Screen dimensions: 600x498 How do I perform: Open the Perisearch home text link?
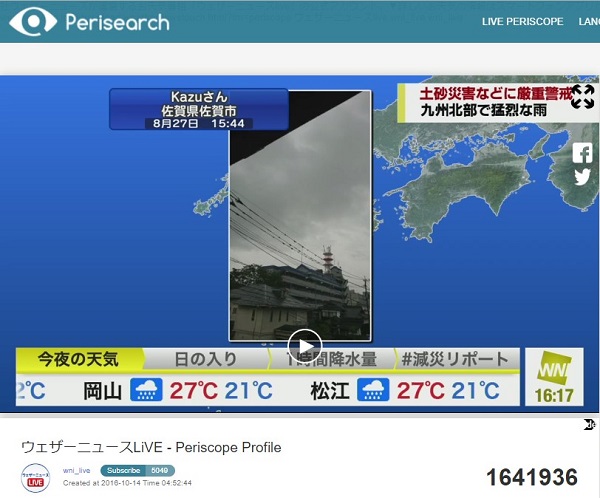(117, 22)
